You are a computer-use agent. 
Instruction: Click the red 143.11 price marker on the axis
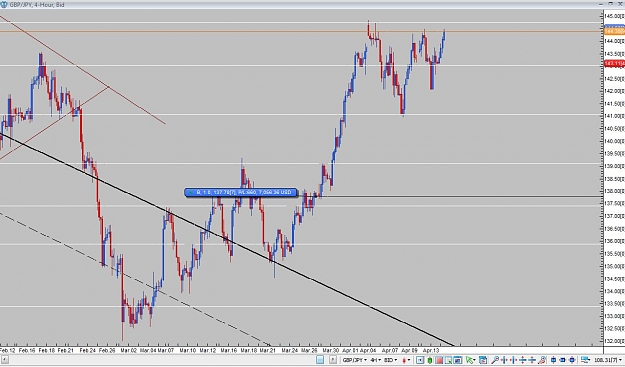point(614,63)
